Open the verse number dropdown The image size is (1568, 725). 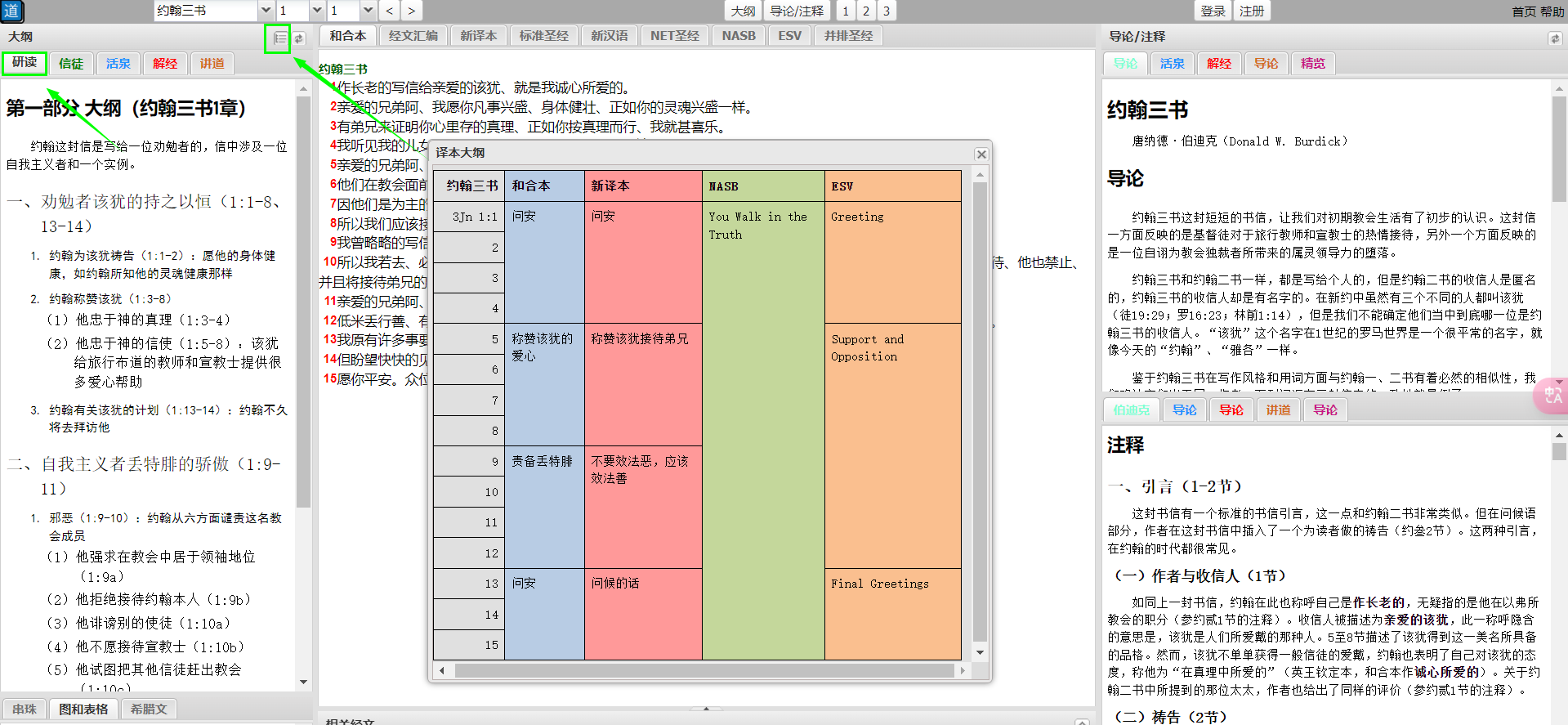pyautogui.click(x=368, y=11)
